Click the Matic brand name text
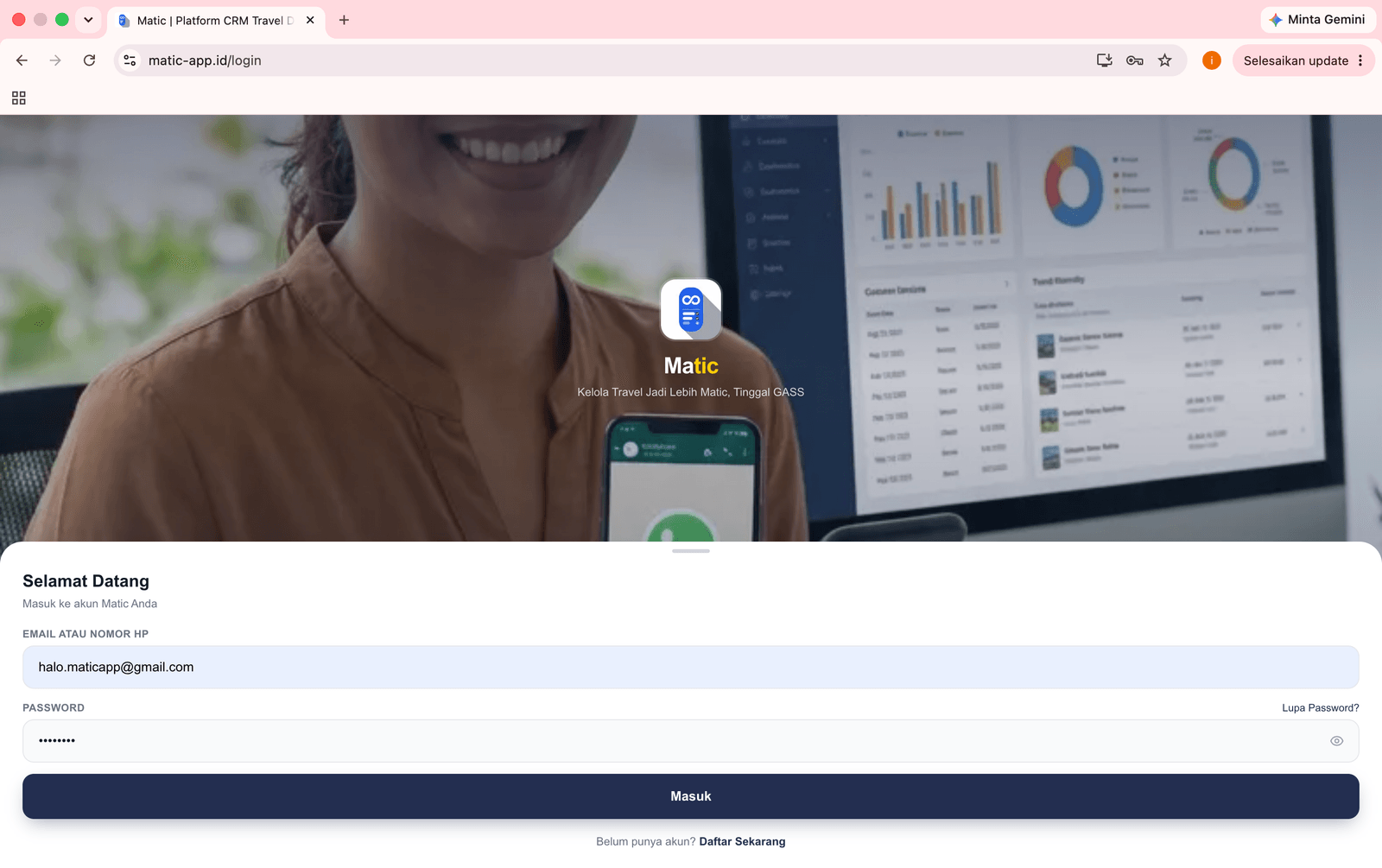The width and height of the screenshot is (1382, 868). click(x=691, y=366)
